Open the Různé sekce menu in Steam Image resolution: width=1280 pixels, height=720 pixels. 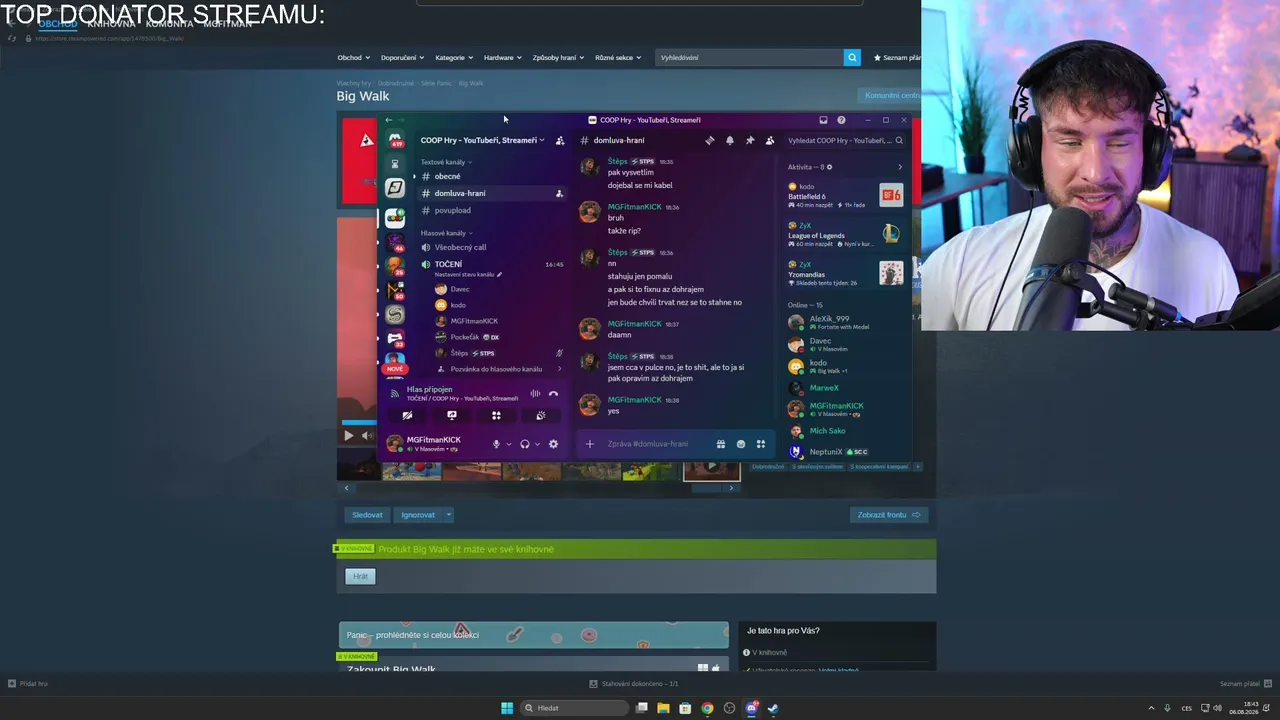[x=618, y=57]
